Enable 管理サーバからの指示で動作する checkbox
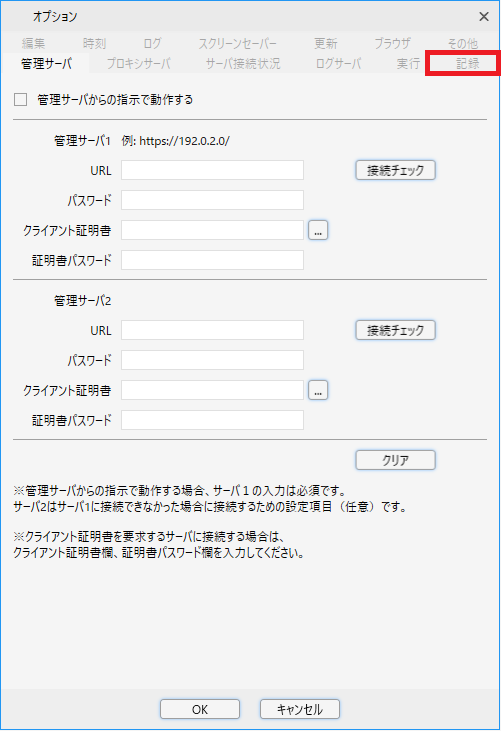 [x=21, y=99]
